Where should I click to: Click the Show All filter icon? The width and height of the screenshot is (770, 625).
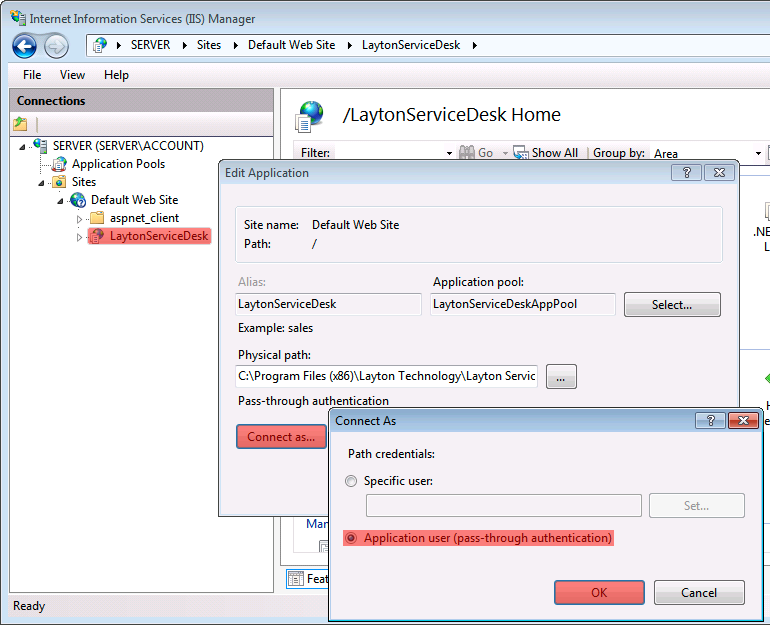(x=521, y=153)
